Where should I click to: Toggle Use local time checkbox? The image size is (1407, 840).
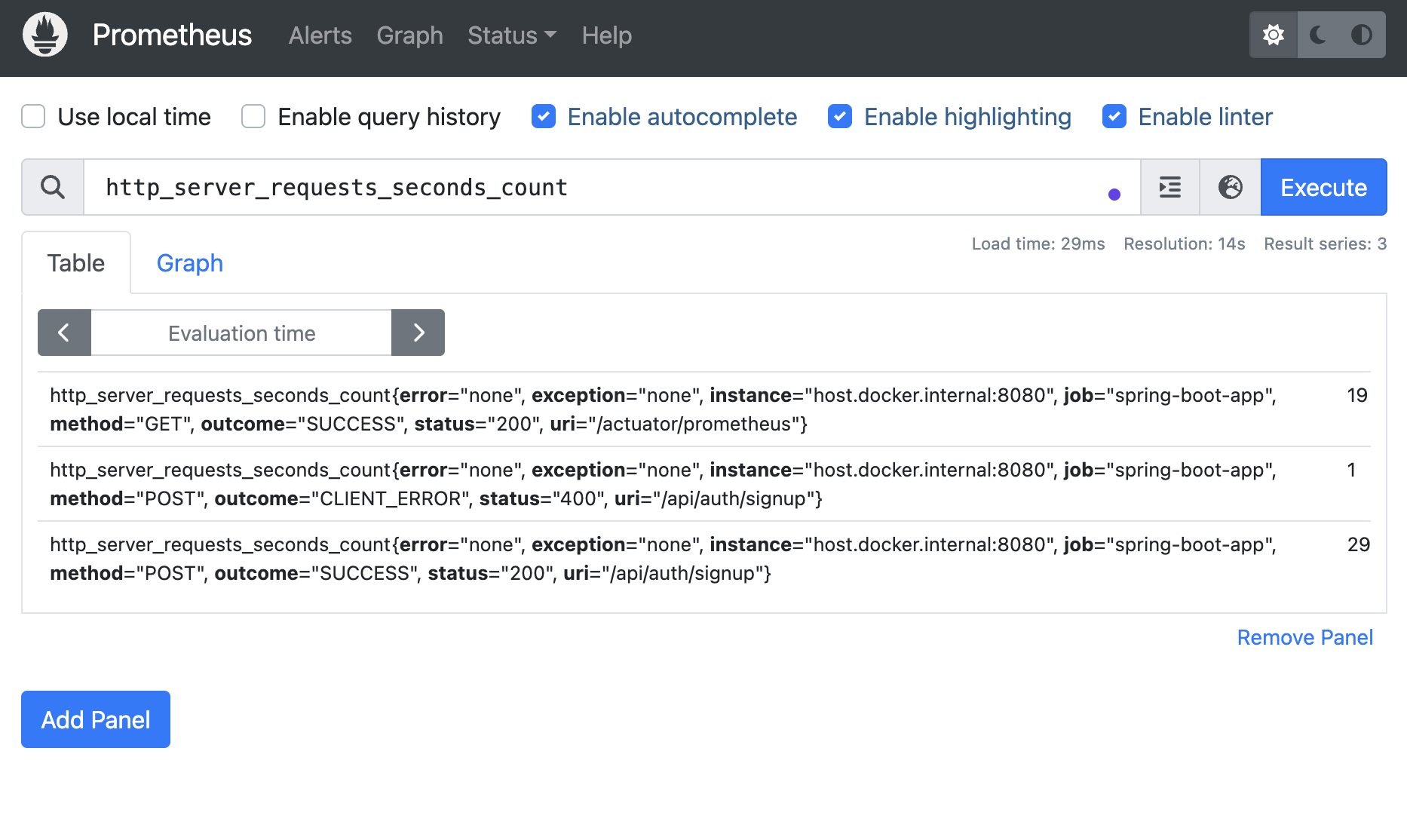33,117
